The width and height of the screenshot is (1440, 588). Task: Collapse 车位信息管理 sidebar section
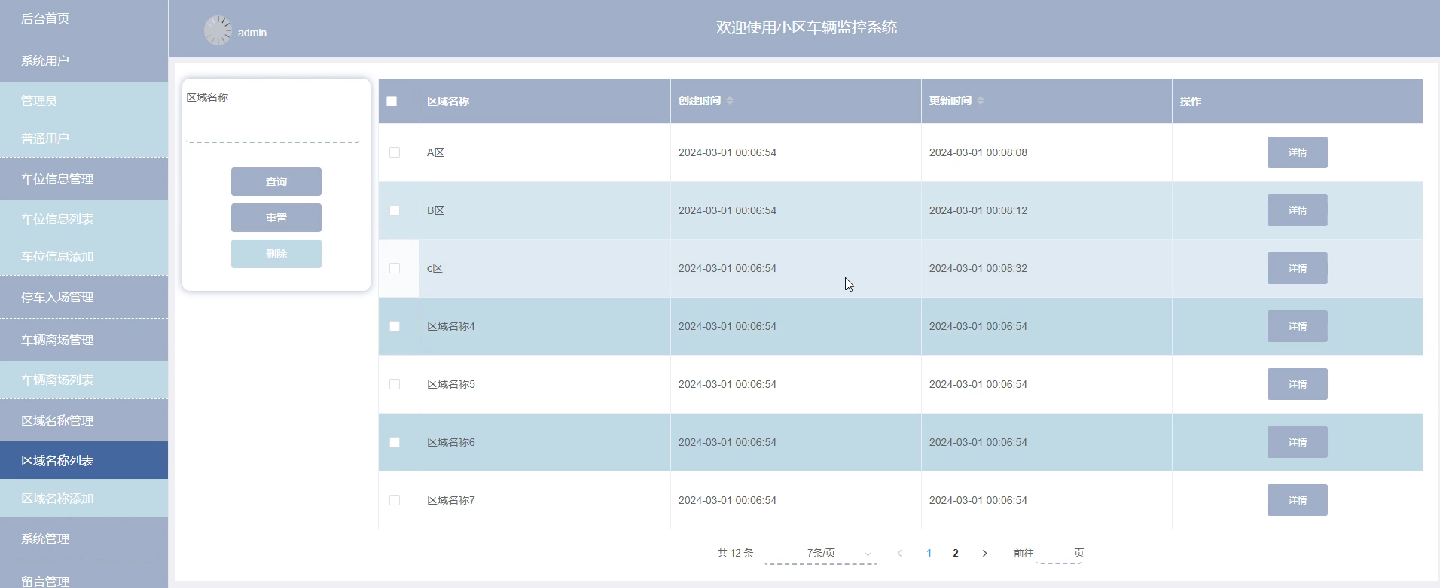coord(84,179)
